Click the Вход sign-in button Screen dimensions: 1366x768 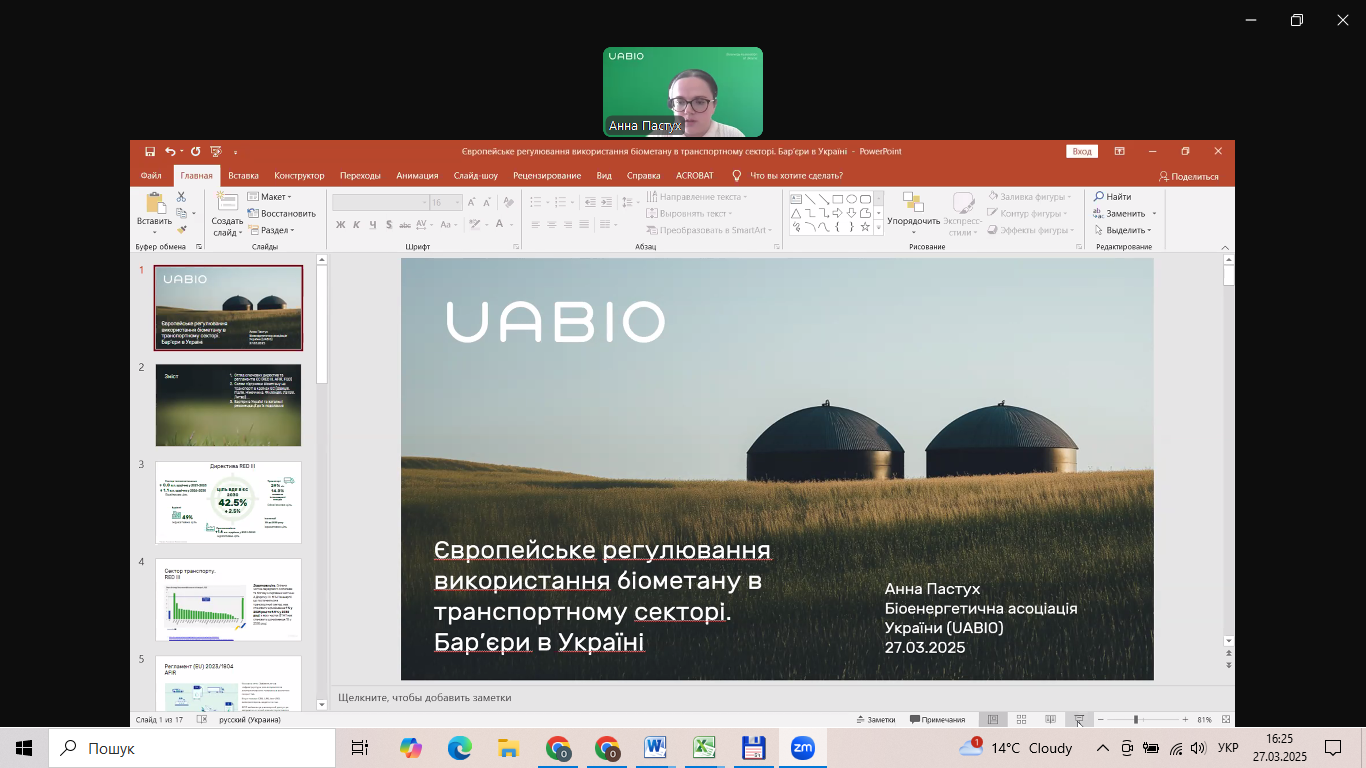[x=1082, y=151]
